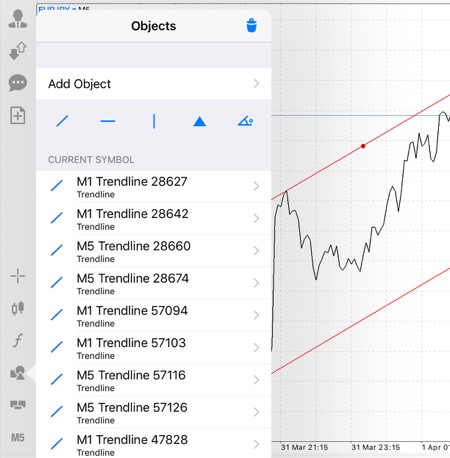Click the new chart plus-document icon
450x458 pixels.
18,115
